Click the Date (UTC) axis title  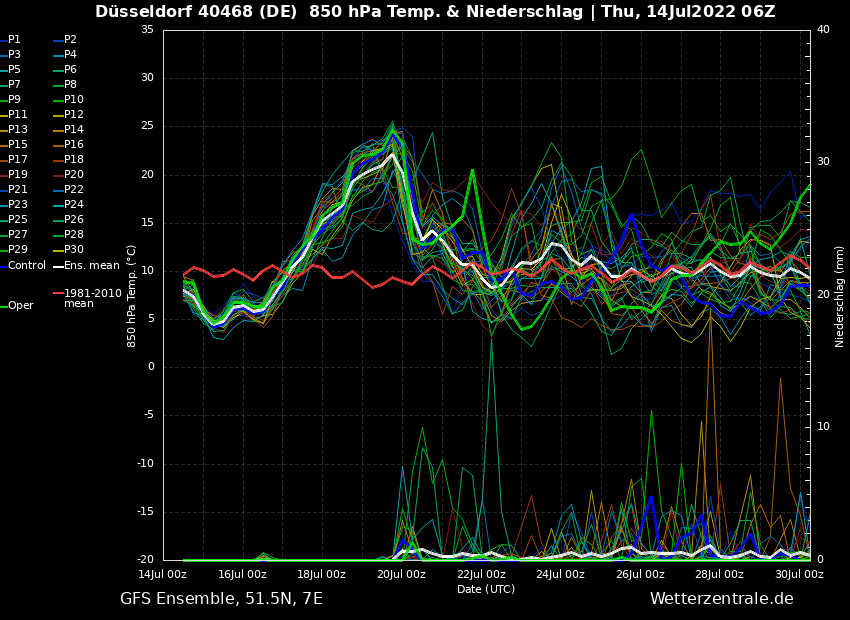pyautogui.click(x=486, y=589)
